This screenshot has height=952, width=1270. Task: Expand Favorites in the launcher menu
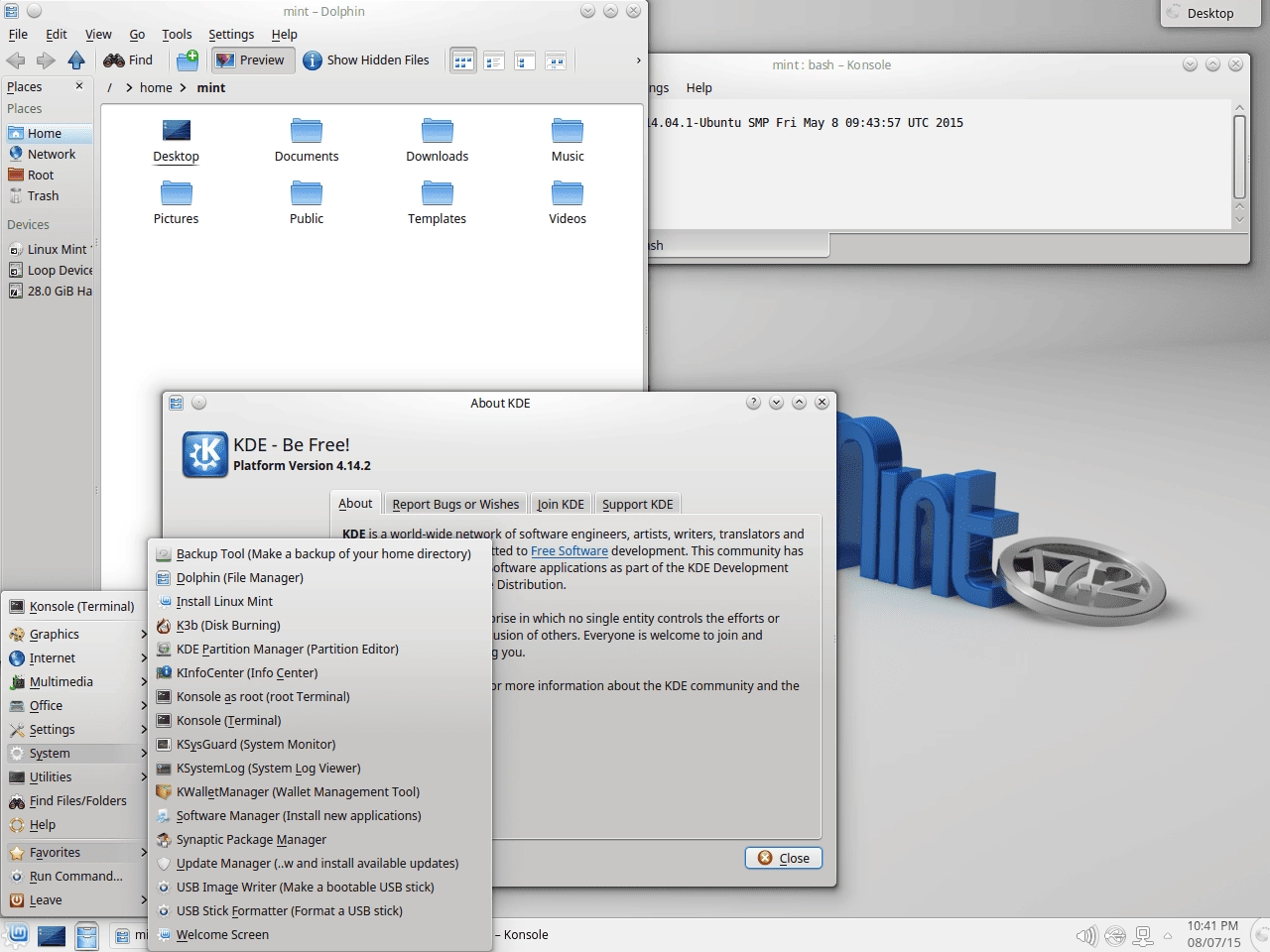pyautogui.click(x=76, y=852)
